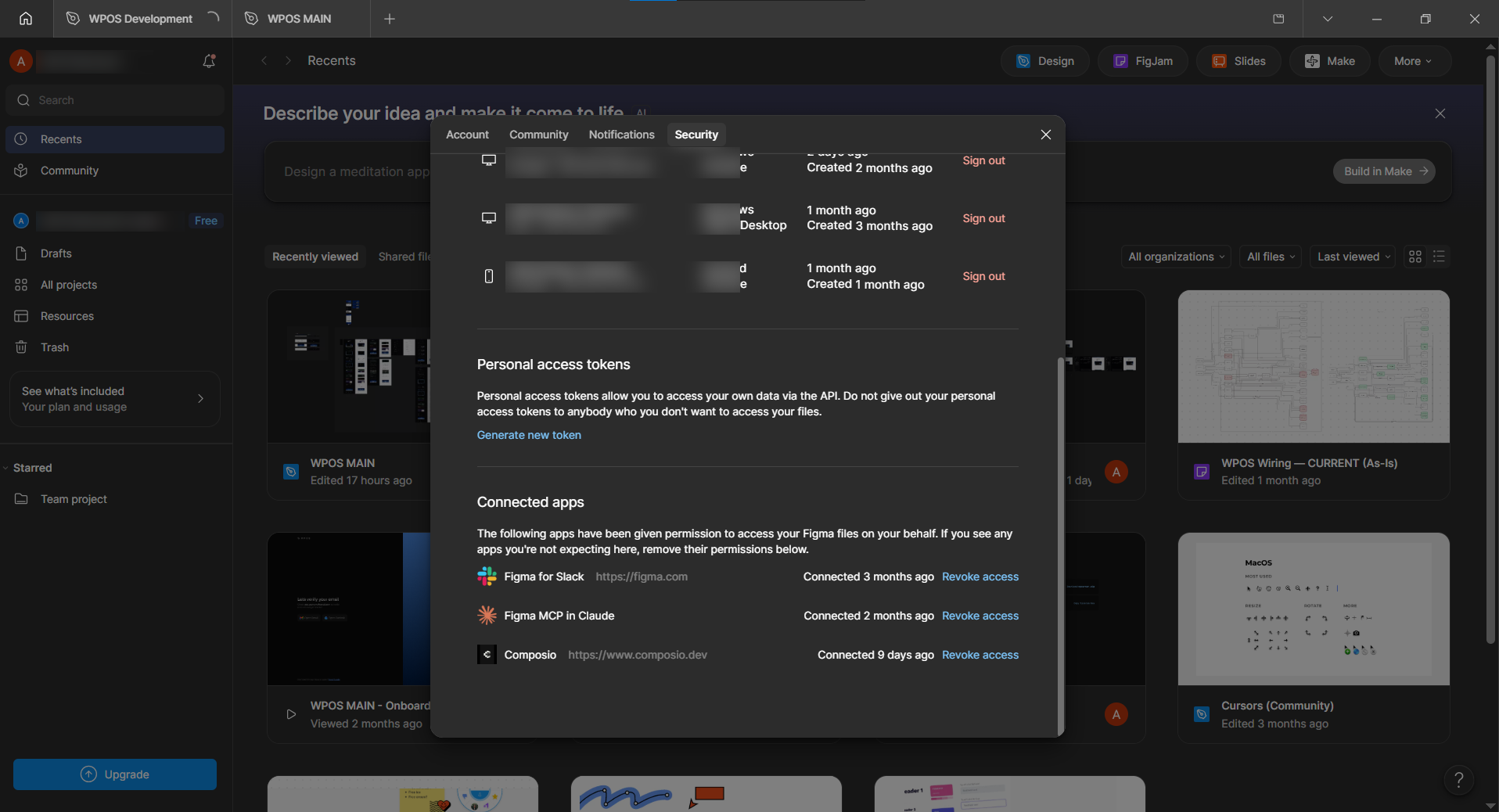1499x812 pixels.
Task: Click the Make button
Action: pos(1330,61)
